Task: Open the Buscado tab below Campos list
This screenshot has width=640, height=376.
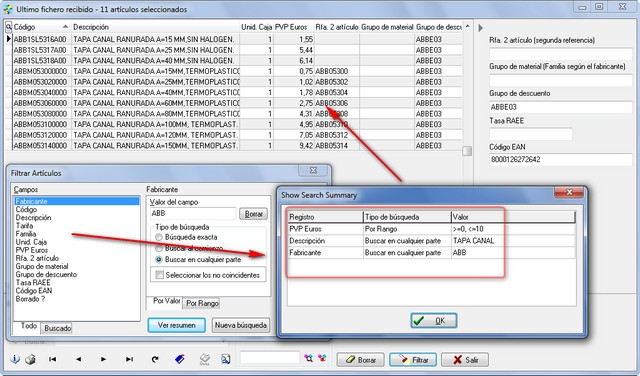Action: [x=58, y=328]
